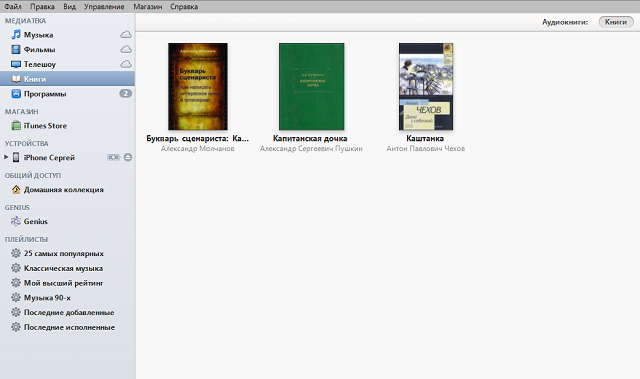Open the Файл menu
Image resolution: width=640 pixels, height=379 pixels.
(13, 7)
